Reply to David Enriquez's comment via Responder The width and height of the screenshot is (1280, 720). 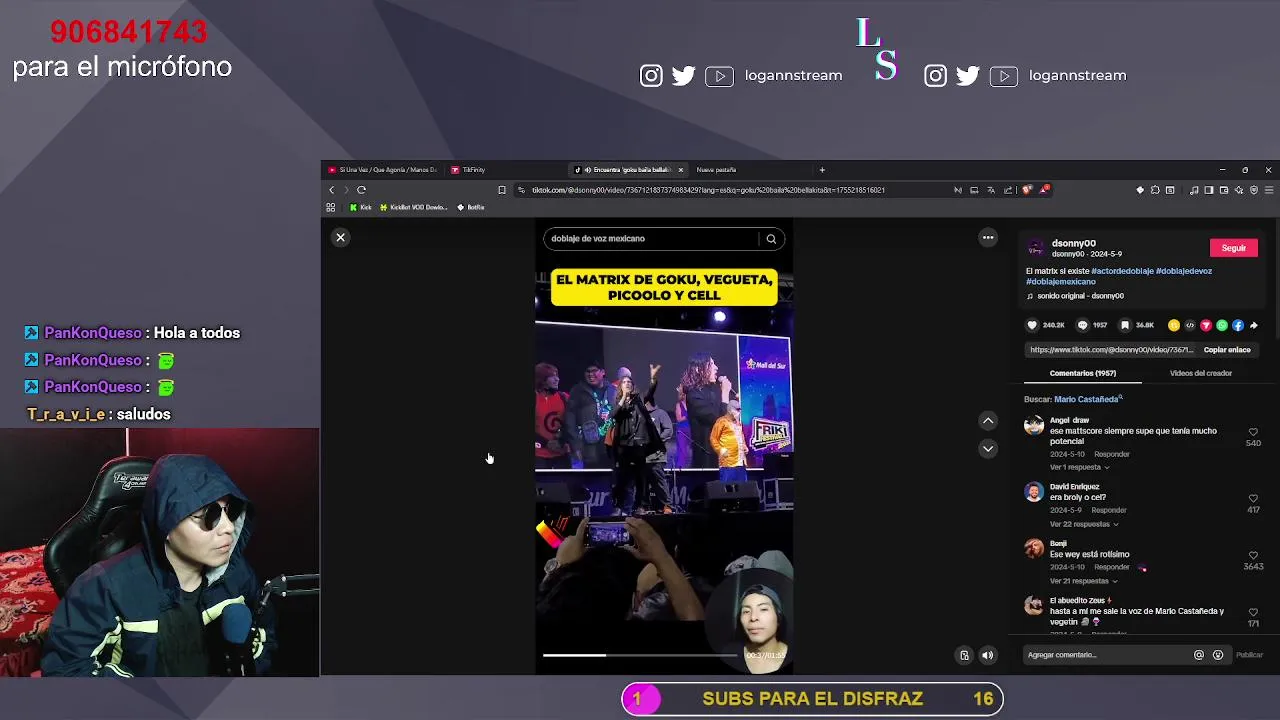tap(1109, 510)
